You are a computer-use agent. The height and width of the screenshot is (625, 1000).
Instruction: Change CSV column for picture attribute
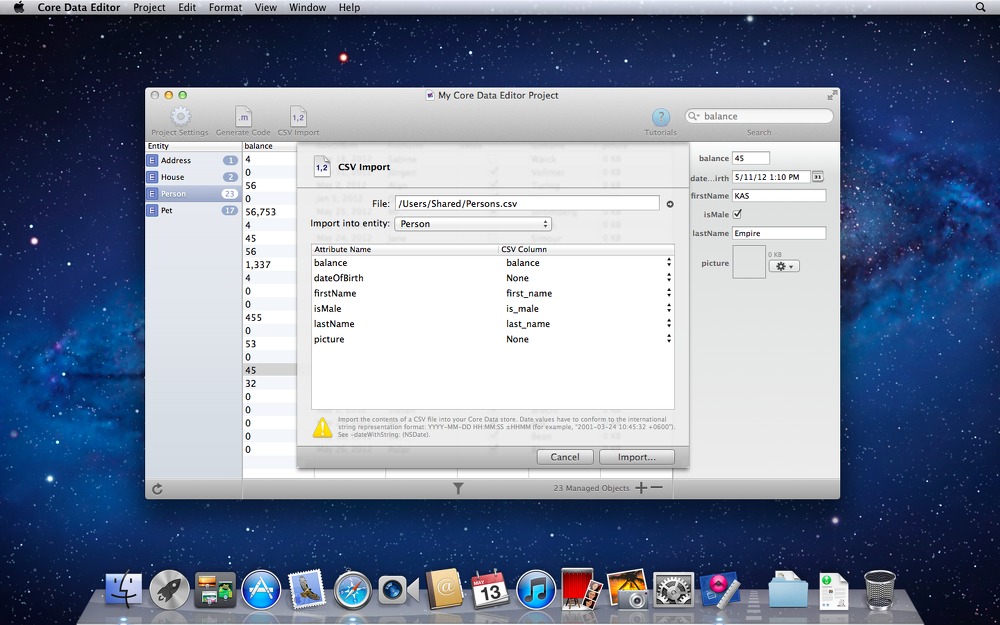587,339
